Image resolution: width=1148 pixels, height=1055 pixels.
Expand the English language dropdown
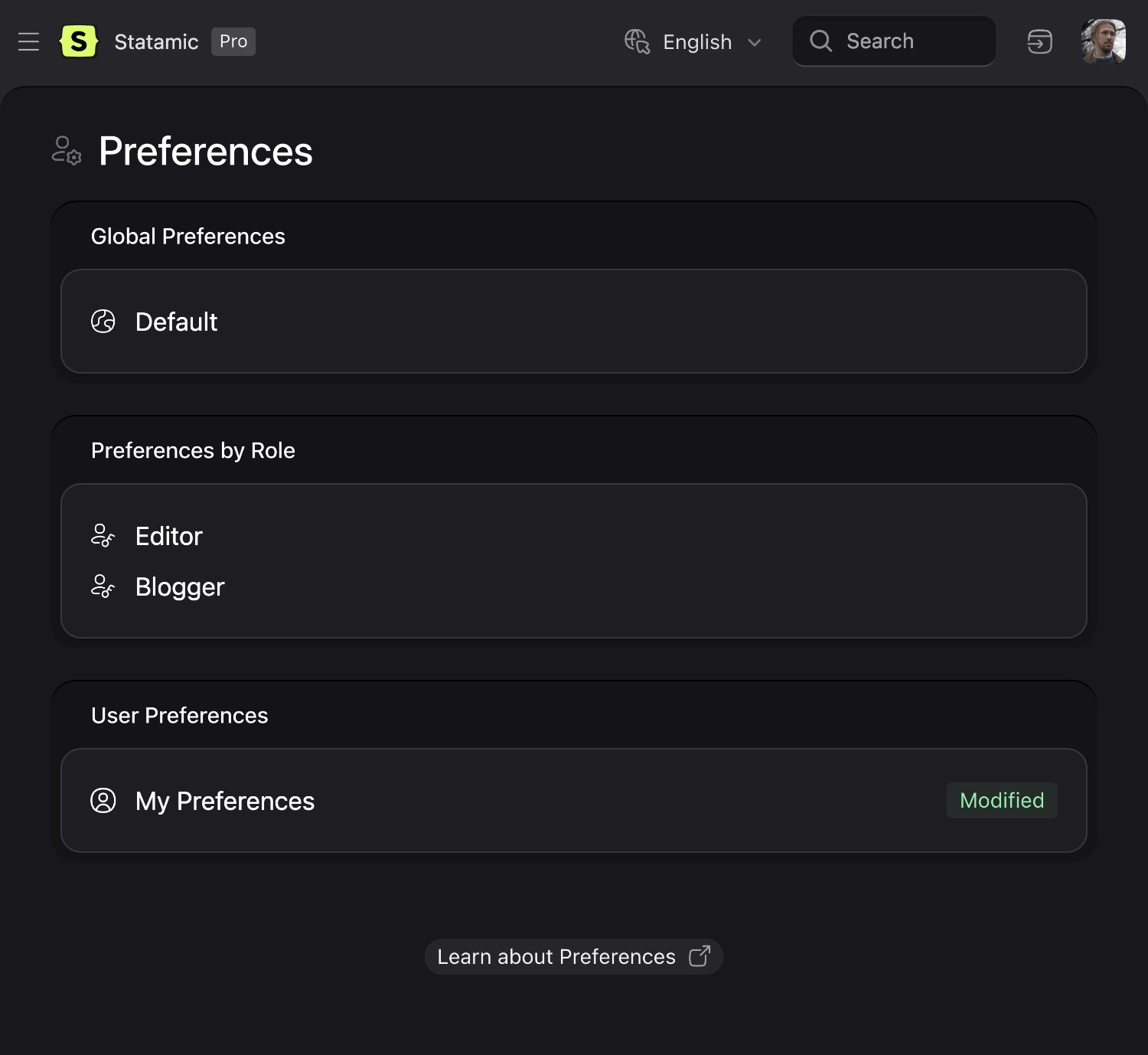coord(755,42)
